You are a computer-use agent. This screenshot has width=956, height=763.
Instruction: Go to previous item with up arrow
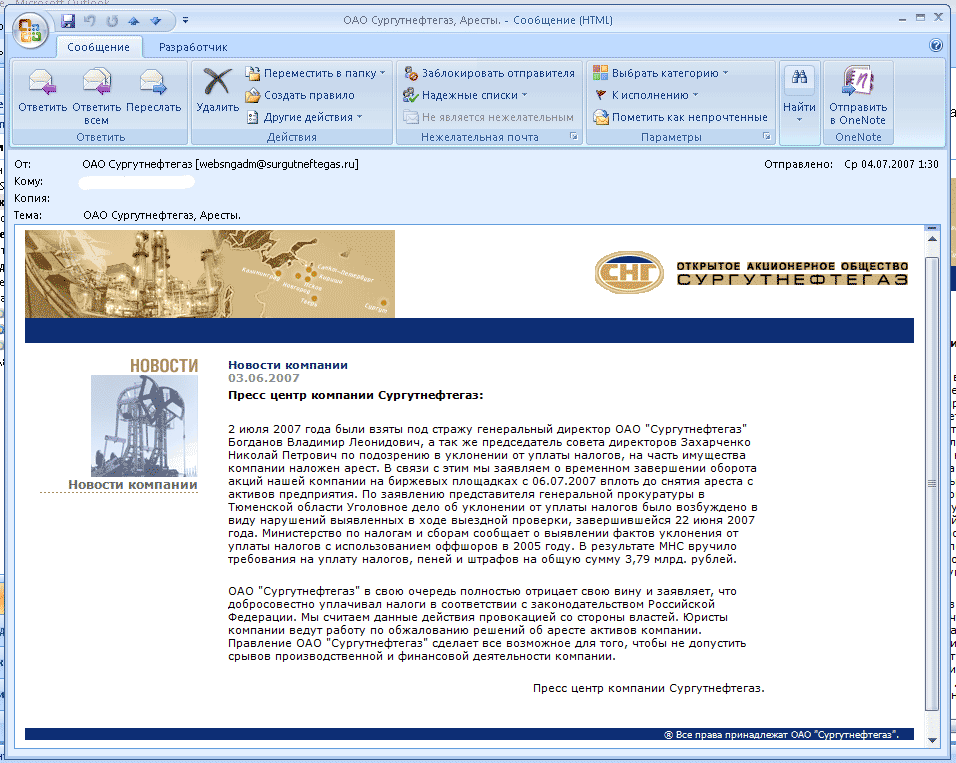tap(134, 21)
